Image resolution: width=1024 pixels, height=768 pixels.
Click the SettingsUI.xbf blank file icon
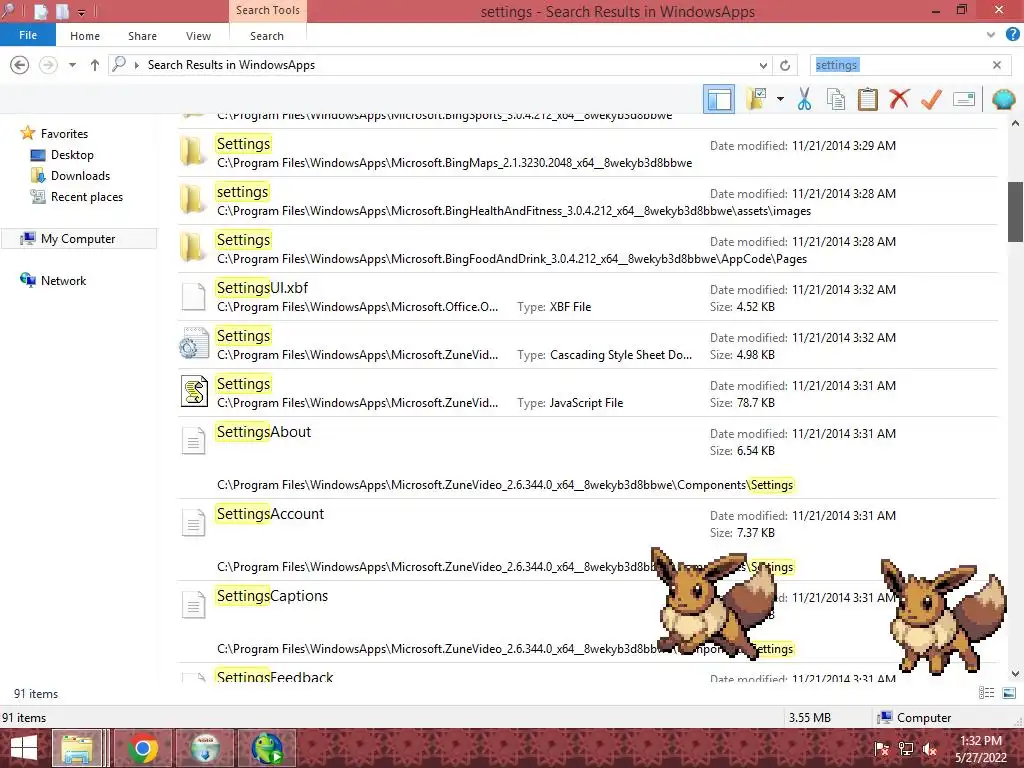tap(193, 296)
